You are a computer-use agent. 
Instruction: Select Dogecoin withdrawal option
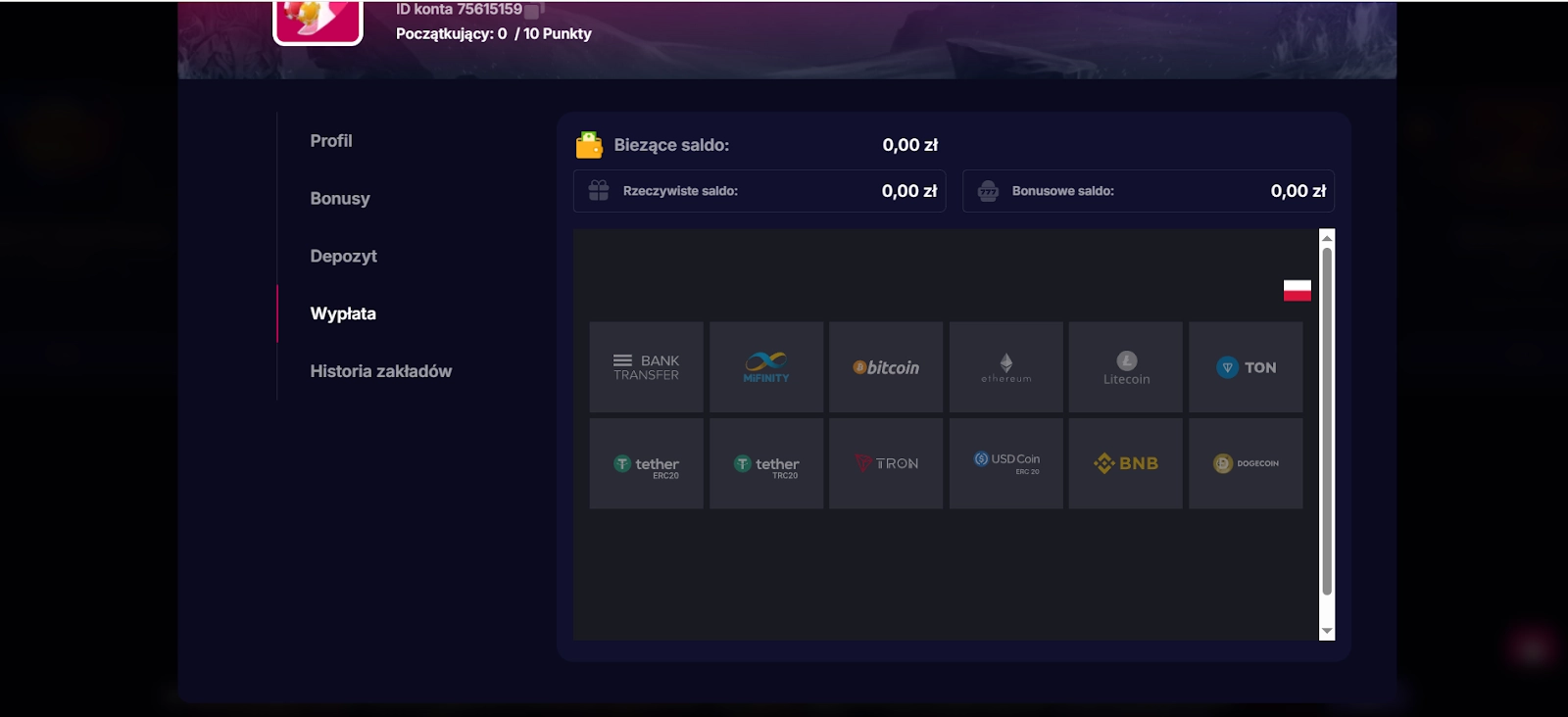[1246, 463]
